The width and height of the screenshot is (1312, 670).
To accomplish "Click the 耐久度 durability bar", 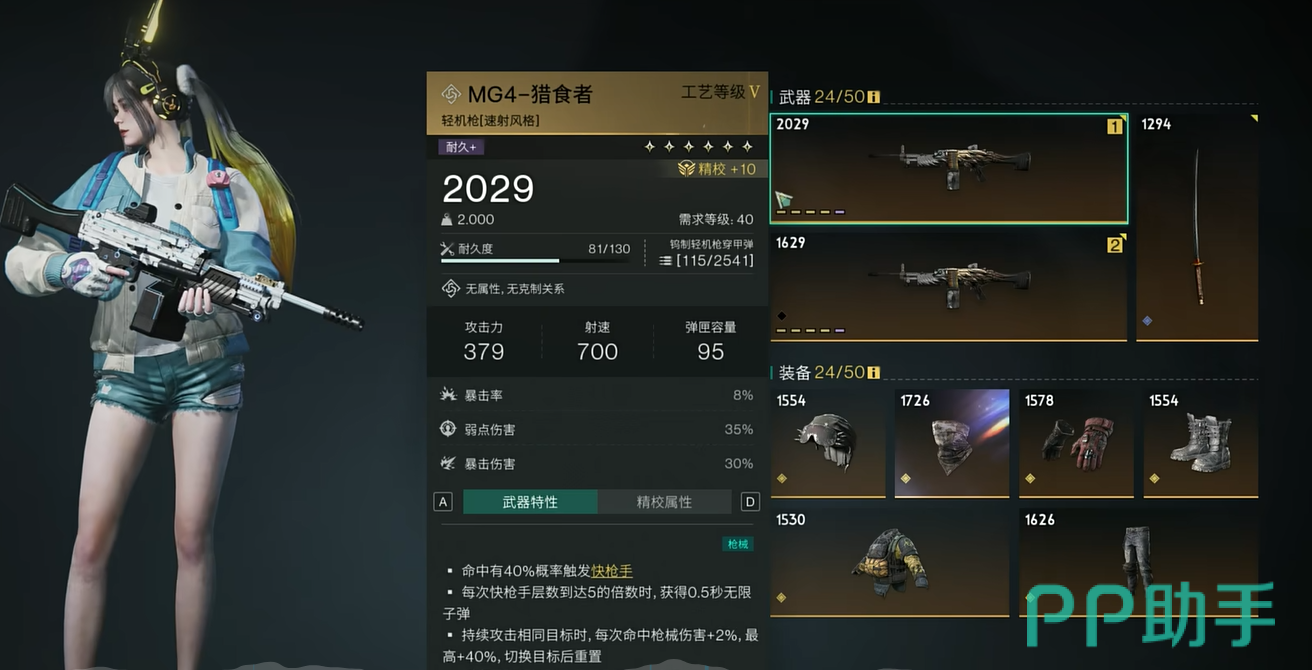I will click(x=536, y=254).
